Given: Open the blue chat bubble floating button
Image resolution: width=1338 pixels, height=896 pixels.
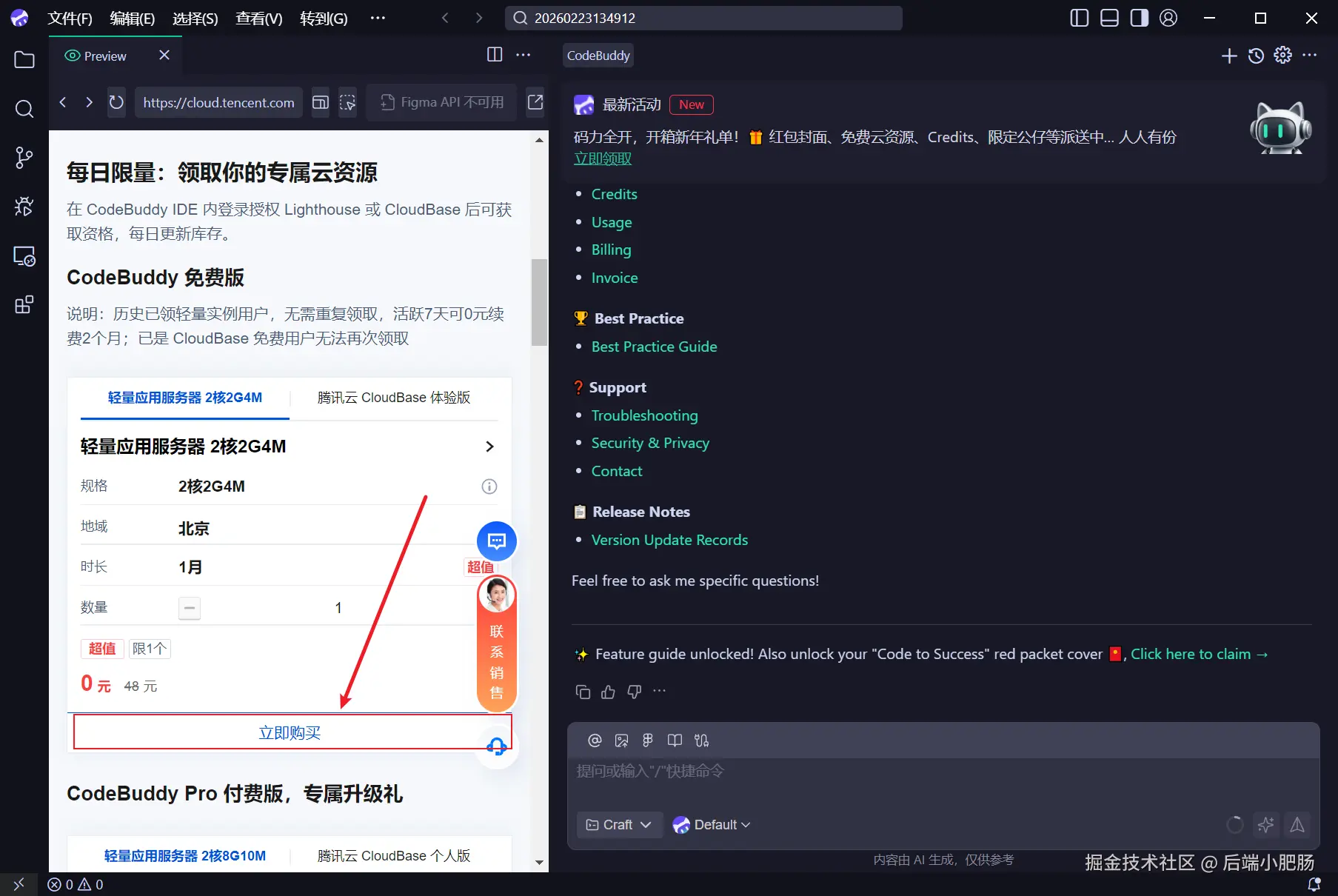Looking at the screenshot, I should [x=497, y=541].
